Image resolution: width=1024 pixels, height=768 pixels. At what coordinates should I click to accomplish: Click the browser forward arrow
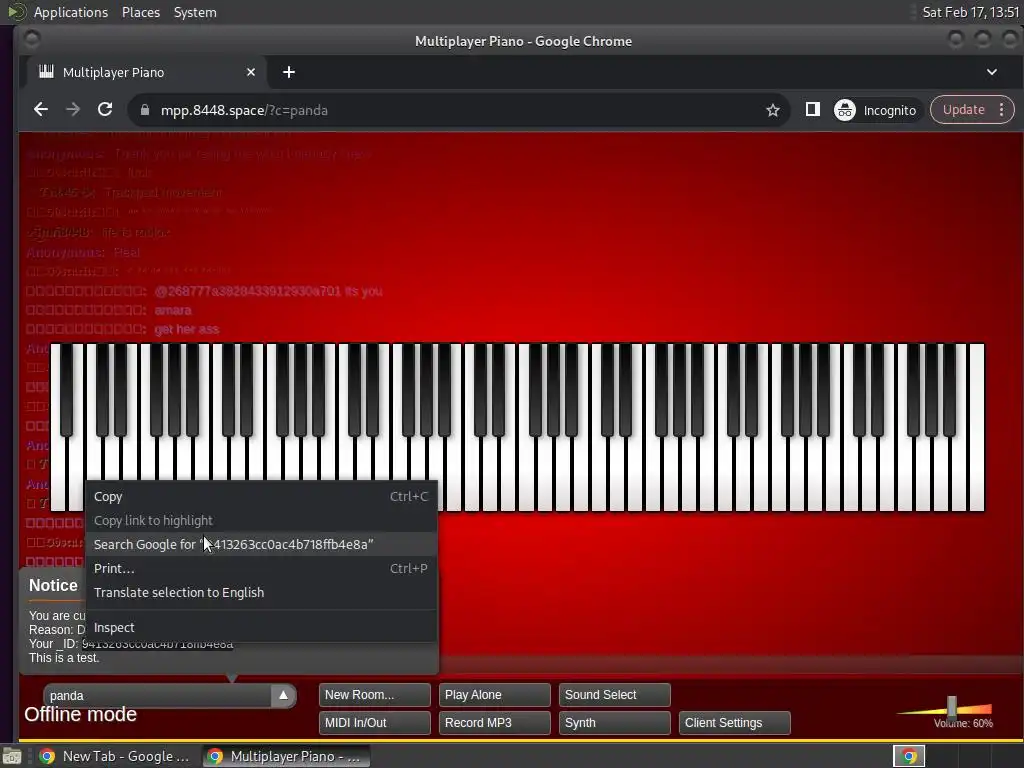coord(72,110)
